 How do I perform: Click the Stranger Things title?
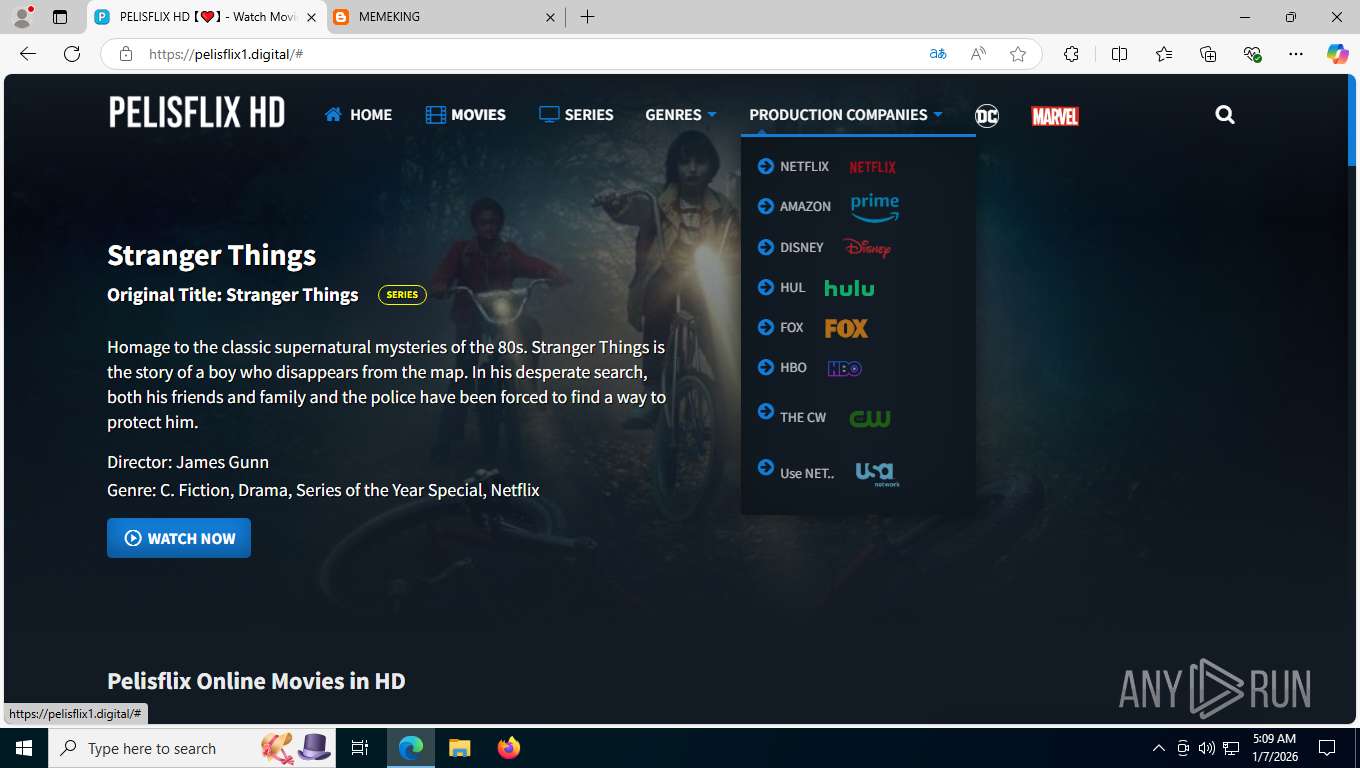[211, 256]
